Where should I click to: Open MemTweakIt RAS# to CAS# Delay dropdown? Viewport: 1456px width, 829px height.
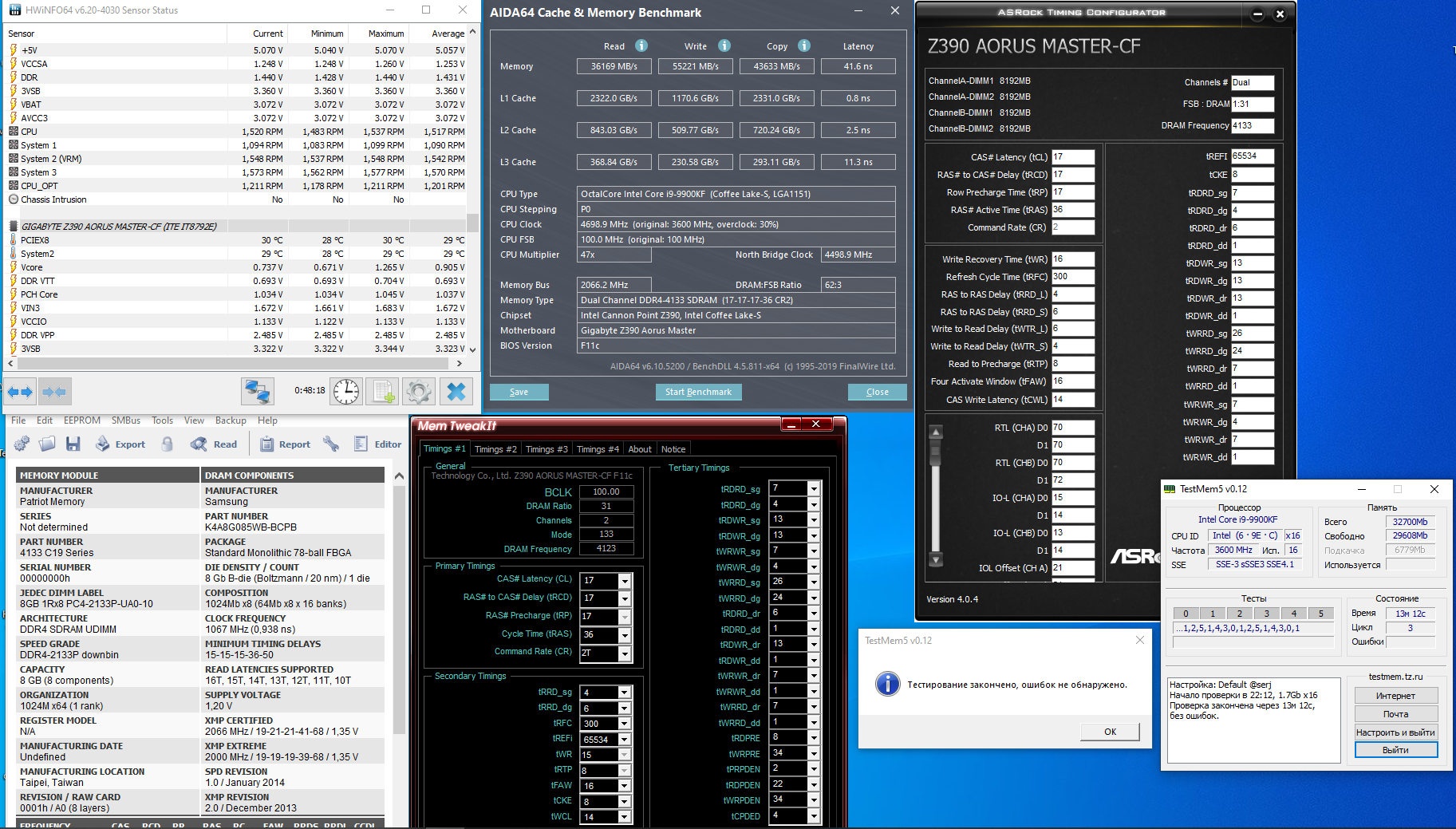[x=625, y=598]
